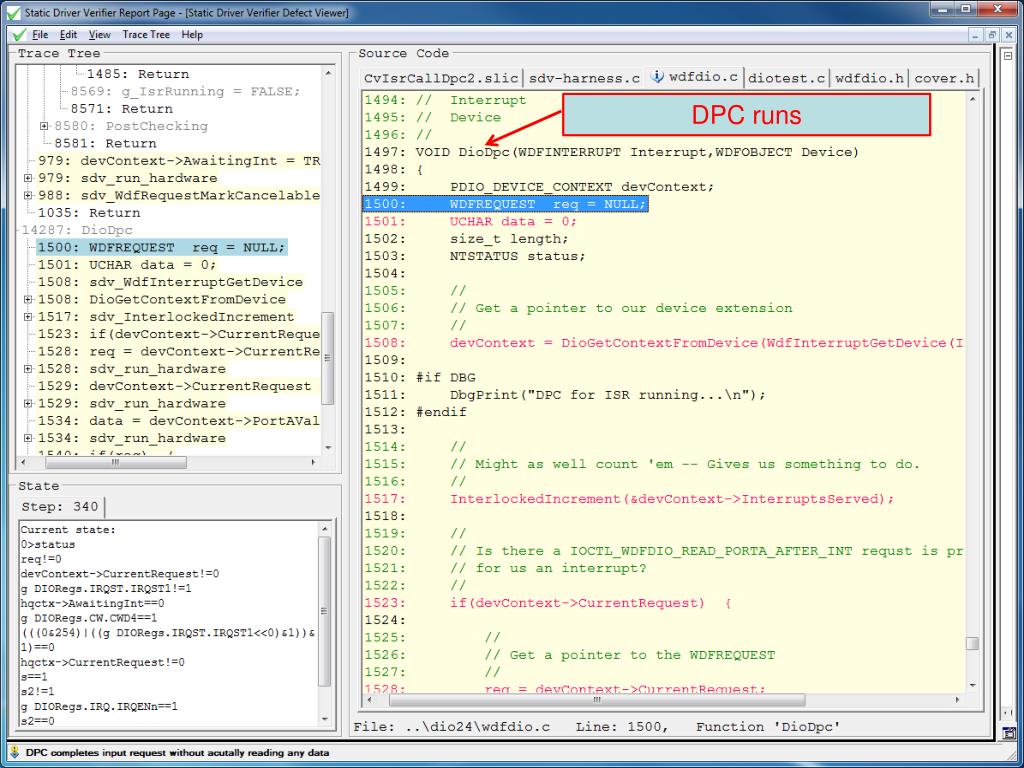This screenshot has width=1024, height=768.
Task: Select 979: devContext->AwaitingInt trace row
Action: [x=178, y=161]
